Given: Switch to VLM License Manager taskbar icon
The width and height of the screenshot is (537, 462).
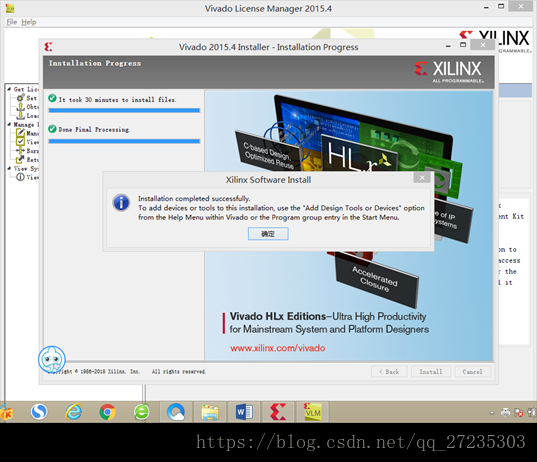Looking at the screenshot, I should 312,412.
